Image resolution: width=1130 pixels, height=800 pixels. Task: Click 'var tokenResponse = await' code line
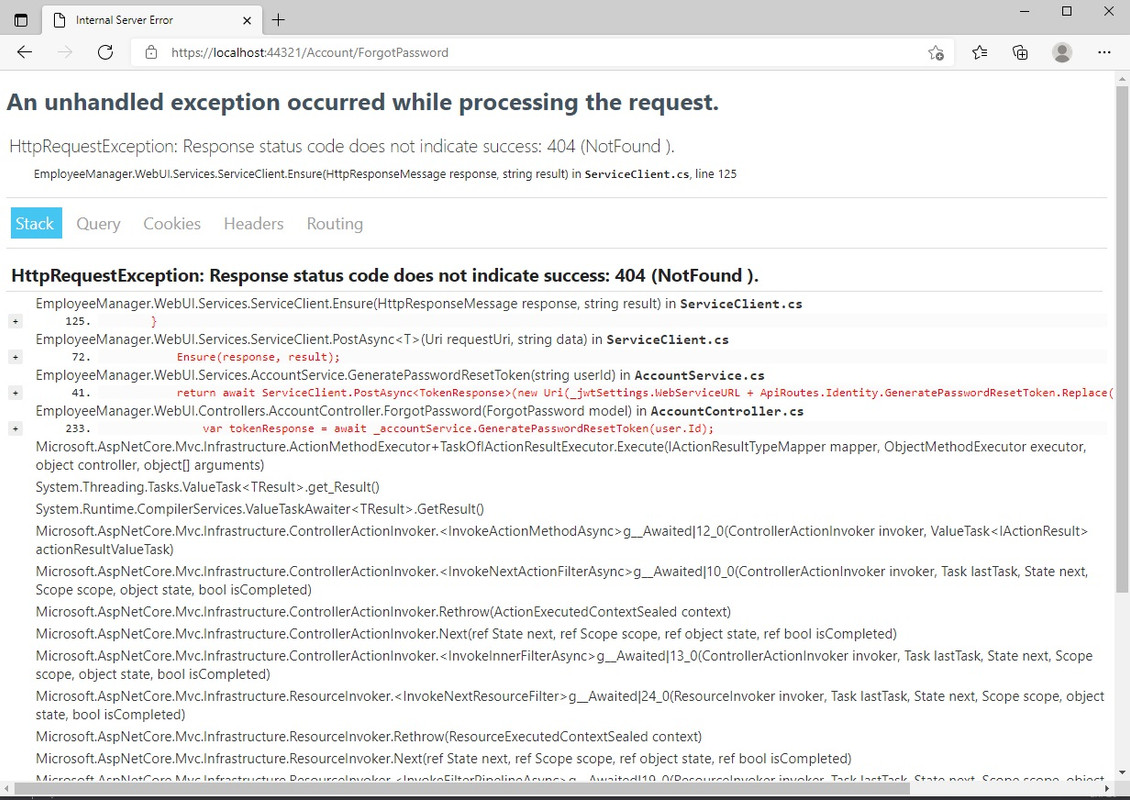pyautogui.click(x=458, y=429)
